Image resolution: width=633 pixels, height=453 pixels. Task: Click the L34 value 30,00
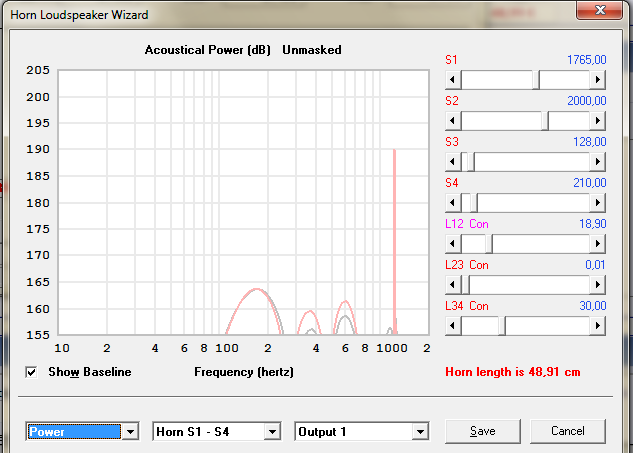point(593,306)
